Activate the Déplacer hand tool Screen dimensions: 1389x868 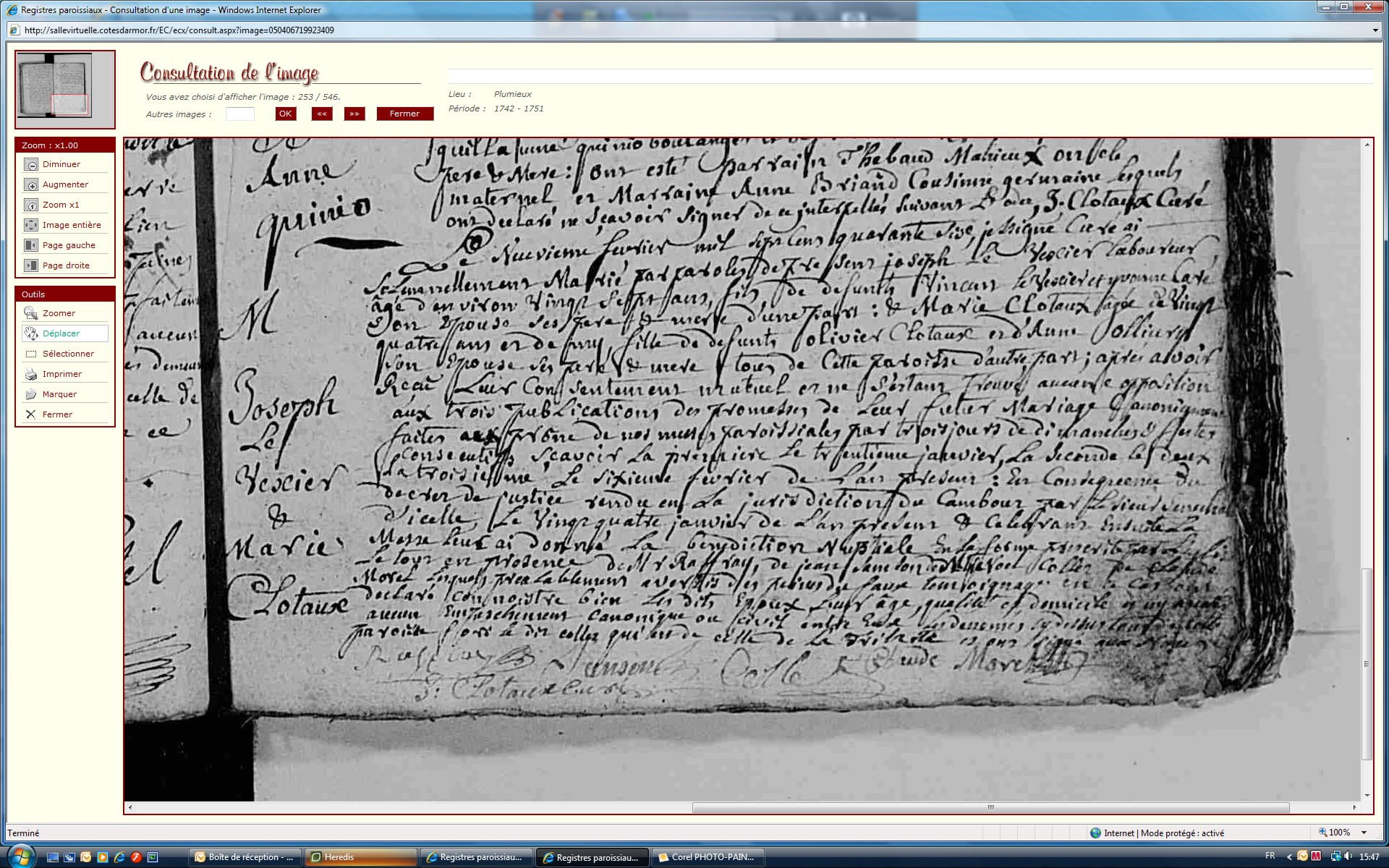(x=31, y=334)
